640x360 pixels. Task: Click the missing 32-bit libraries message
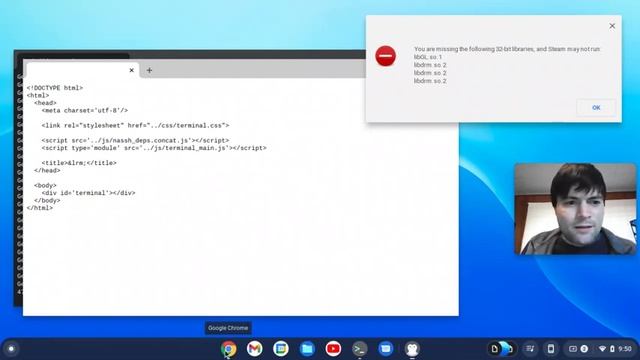[507, 49]
